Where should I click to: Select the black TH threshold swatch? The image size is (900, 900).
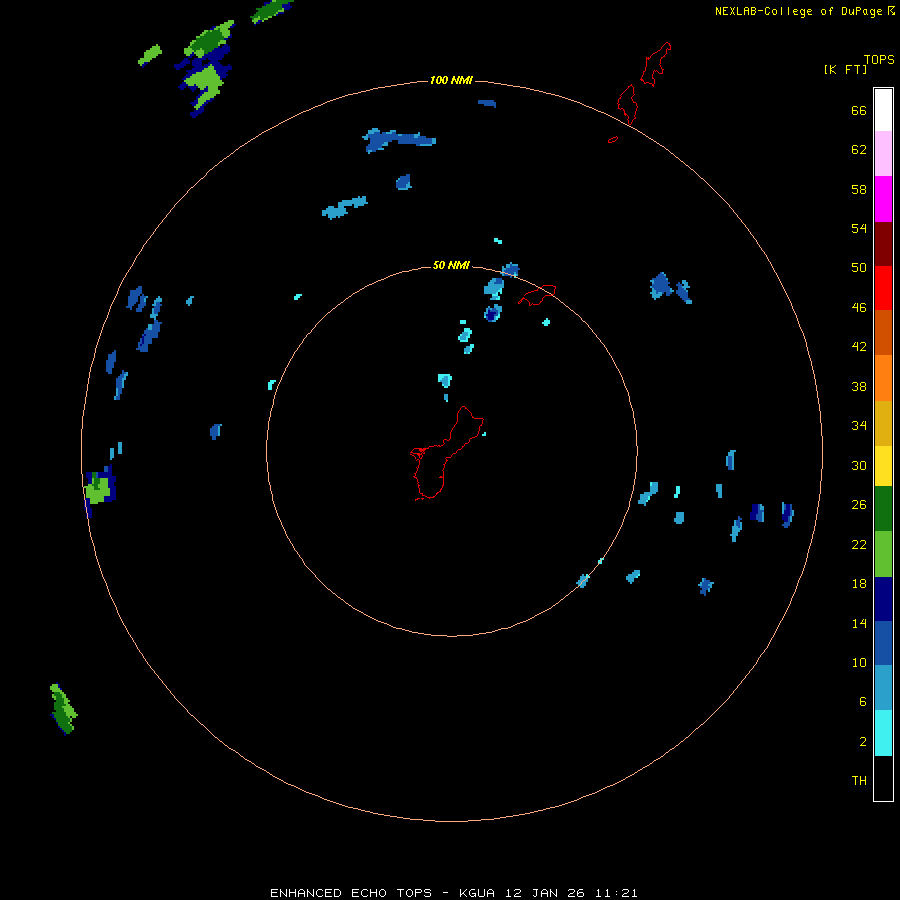(x=883, y=778)
